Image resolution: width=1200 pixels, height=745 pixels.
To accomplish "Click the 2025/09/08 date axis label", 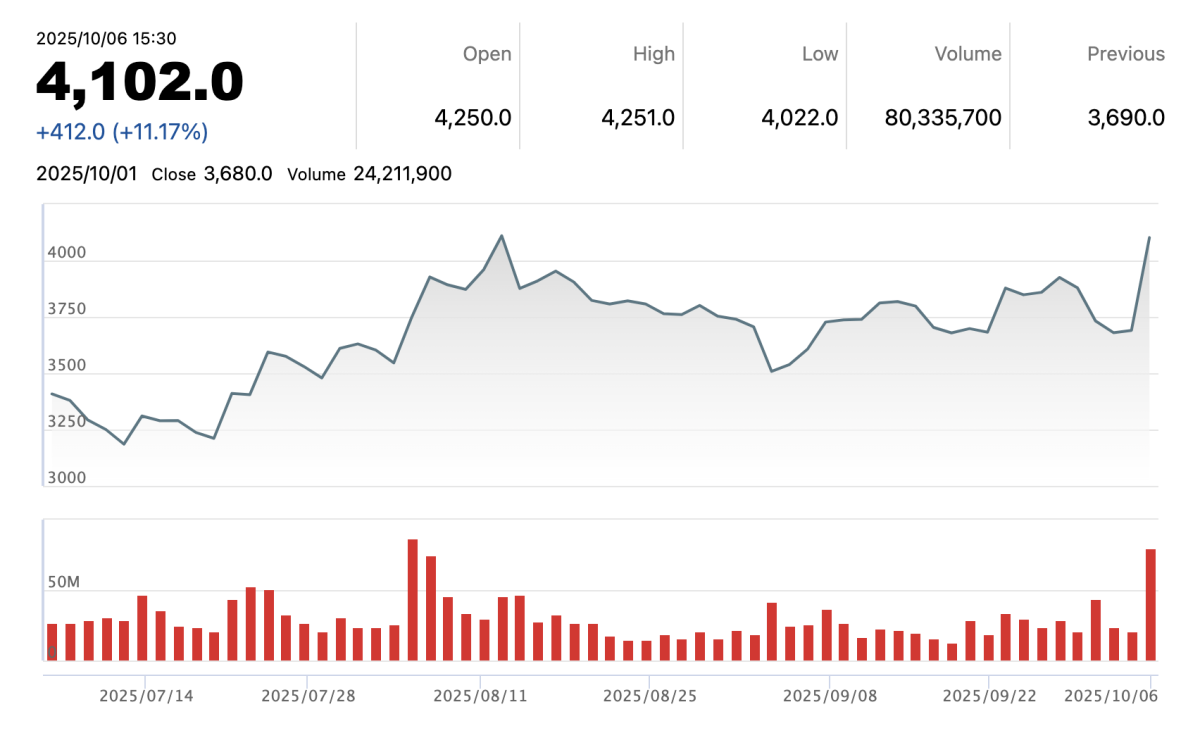I will click(829, 695).
